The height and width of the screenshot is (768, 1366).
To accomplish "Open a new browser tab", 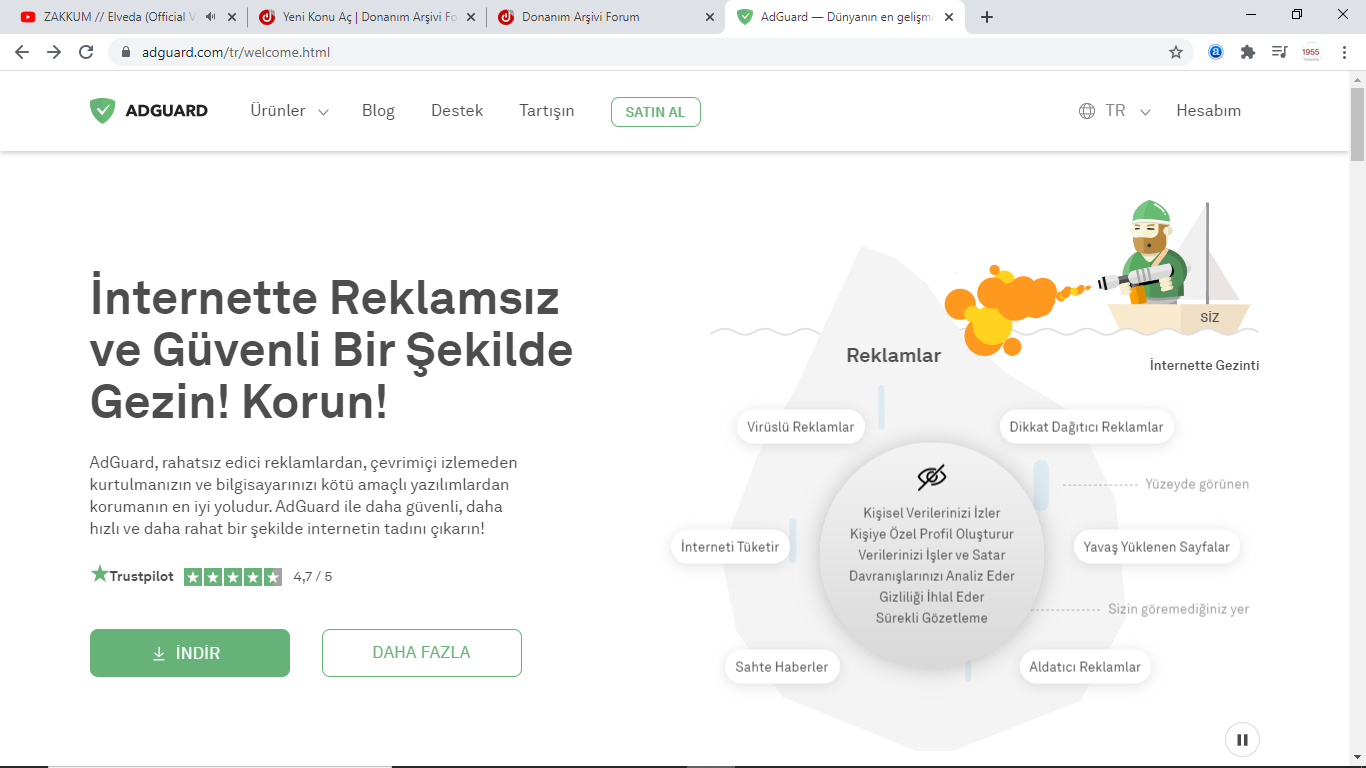I will 987,17.
